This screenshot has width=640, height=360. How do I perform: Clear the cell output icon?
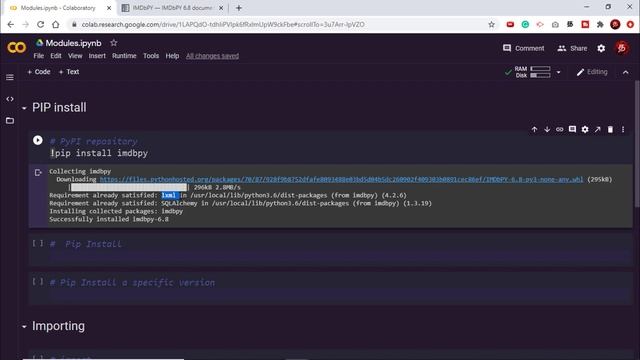[x=38, y=173]
